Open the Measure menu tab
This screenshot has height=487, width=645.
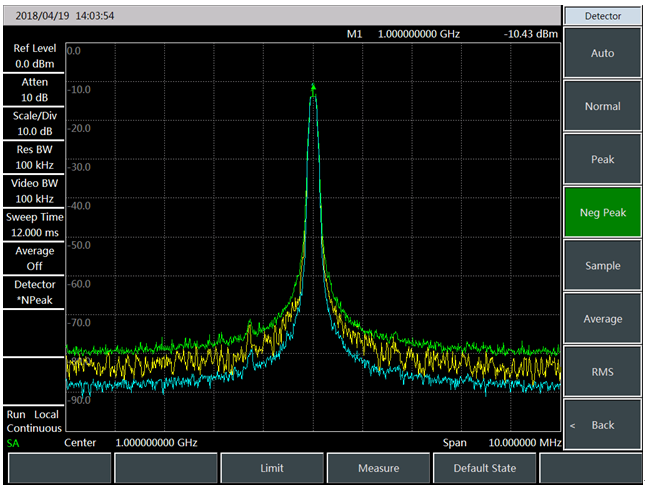[378, 468]
